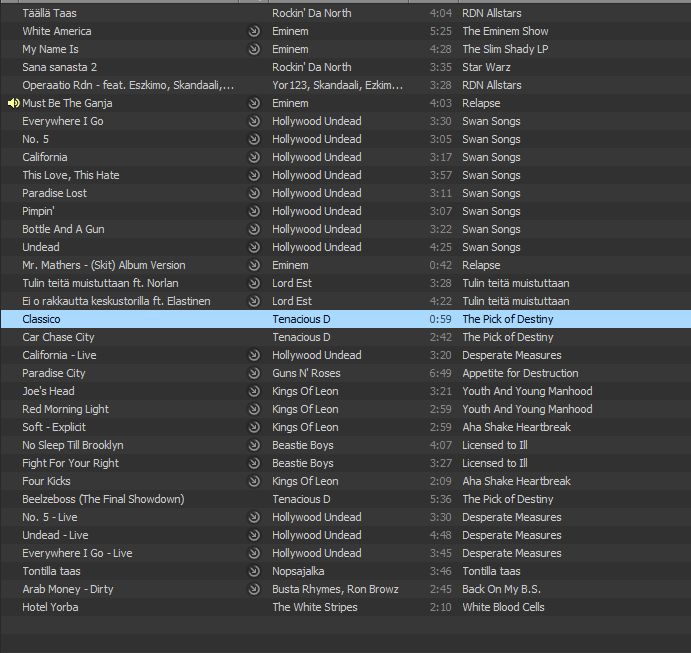Open artist Nopsajalka
Viewport: 691px width, 653px height.
298,571
